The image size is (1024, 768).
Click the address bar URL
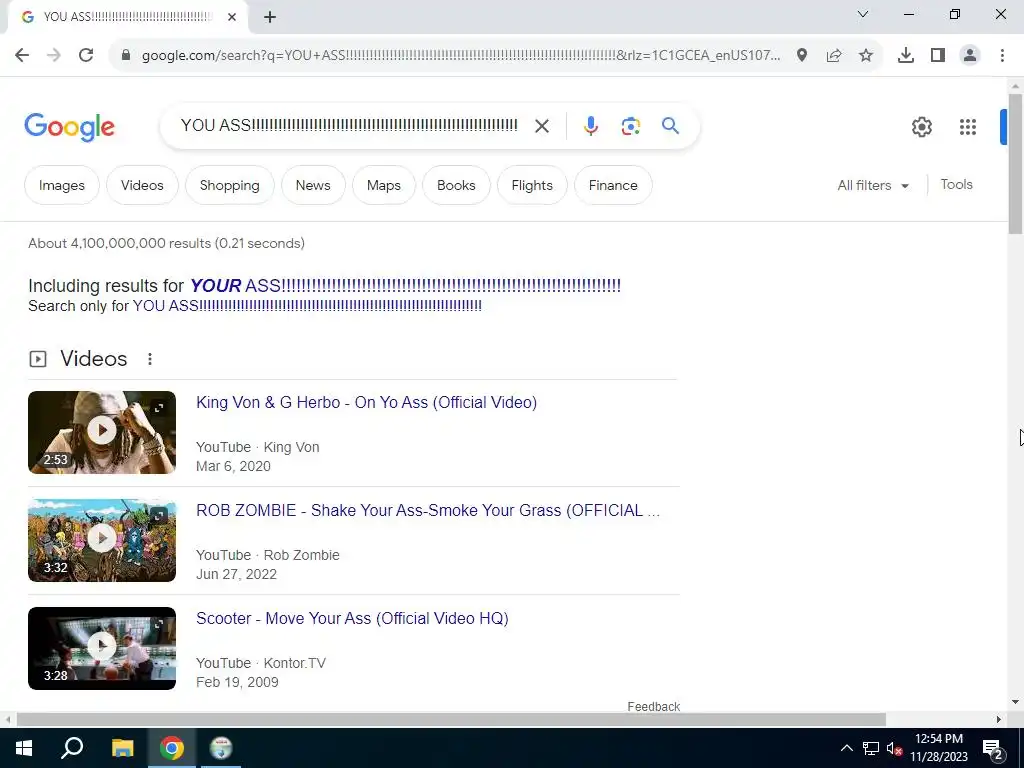click(x=460, y=56)
